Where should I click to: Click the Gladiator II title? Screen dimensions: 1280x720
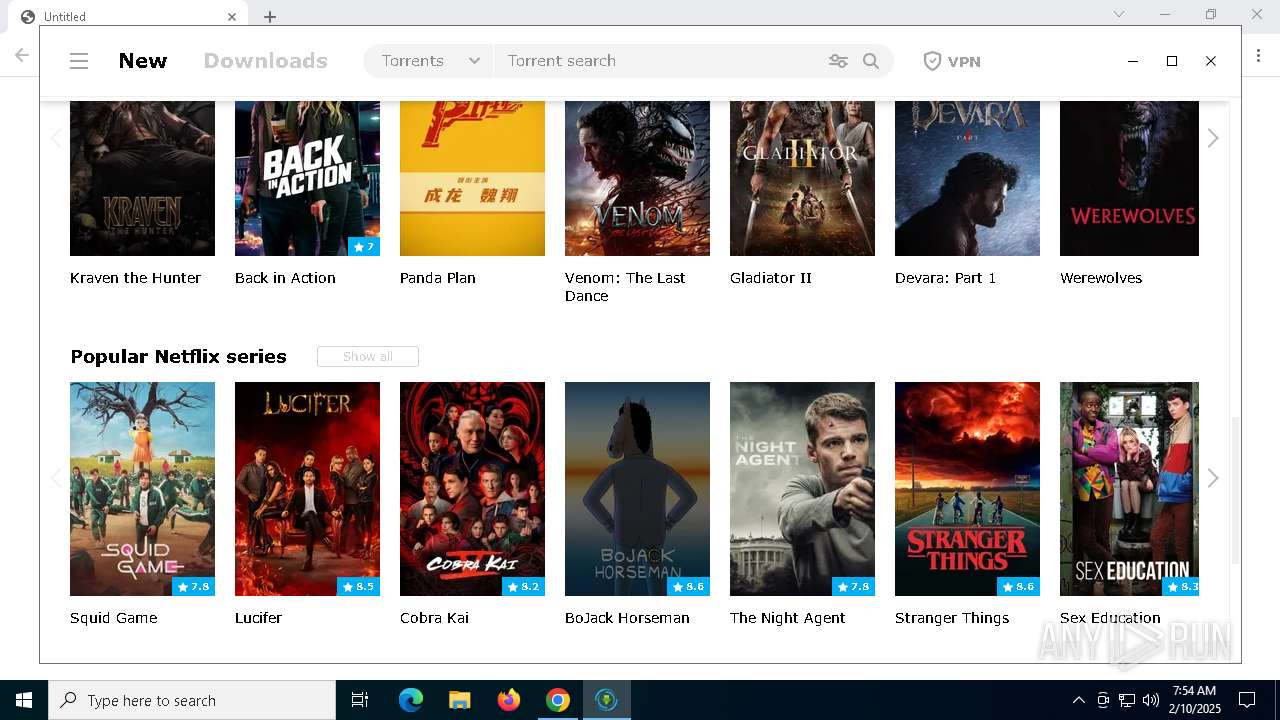point(770,278)
